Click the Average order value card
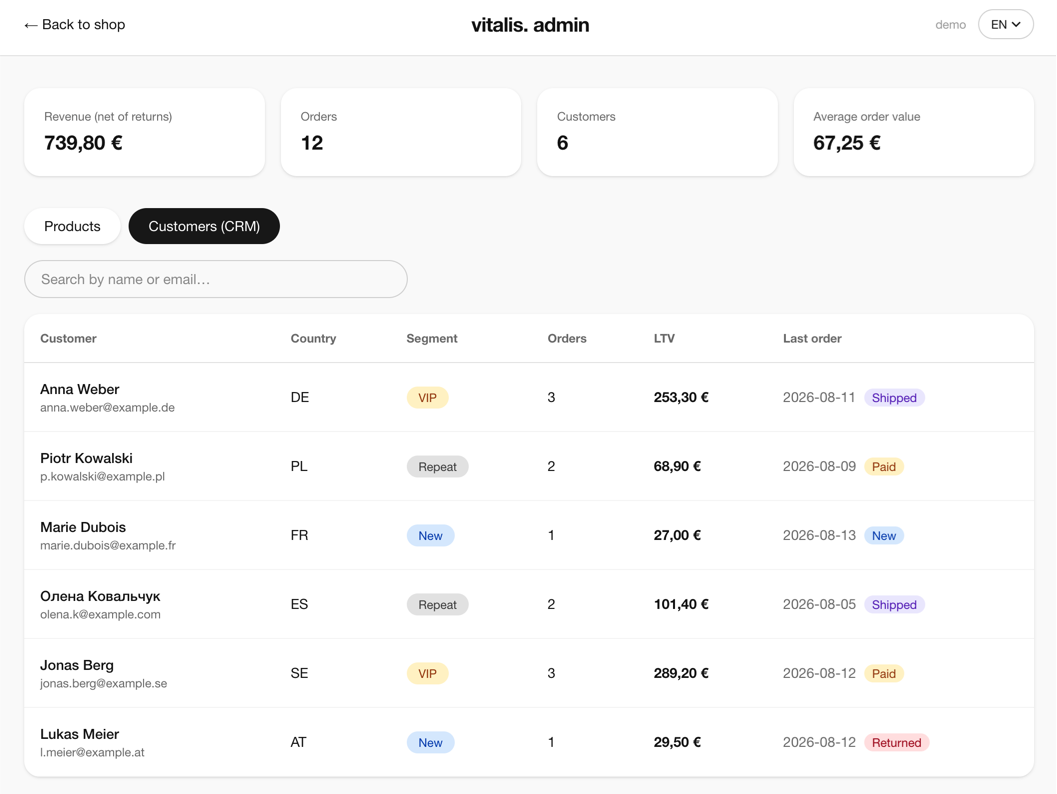The image size is (1057, 794). pyautogui.click(x=913, y=132)
